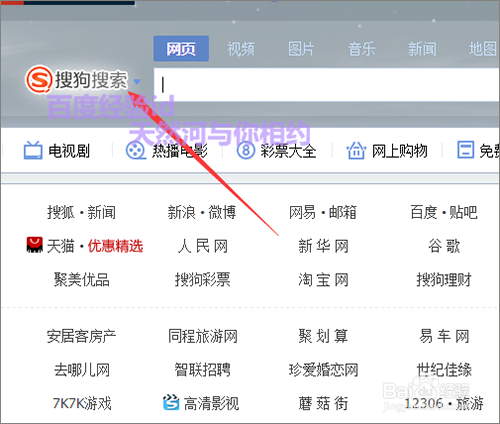Click the shopping basket icon for 网上购物
Screen dimensions: 500x424
[356, 150]
